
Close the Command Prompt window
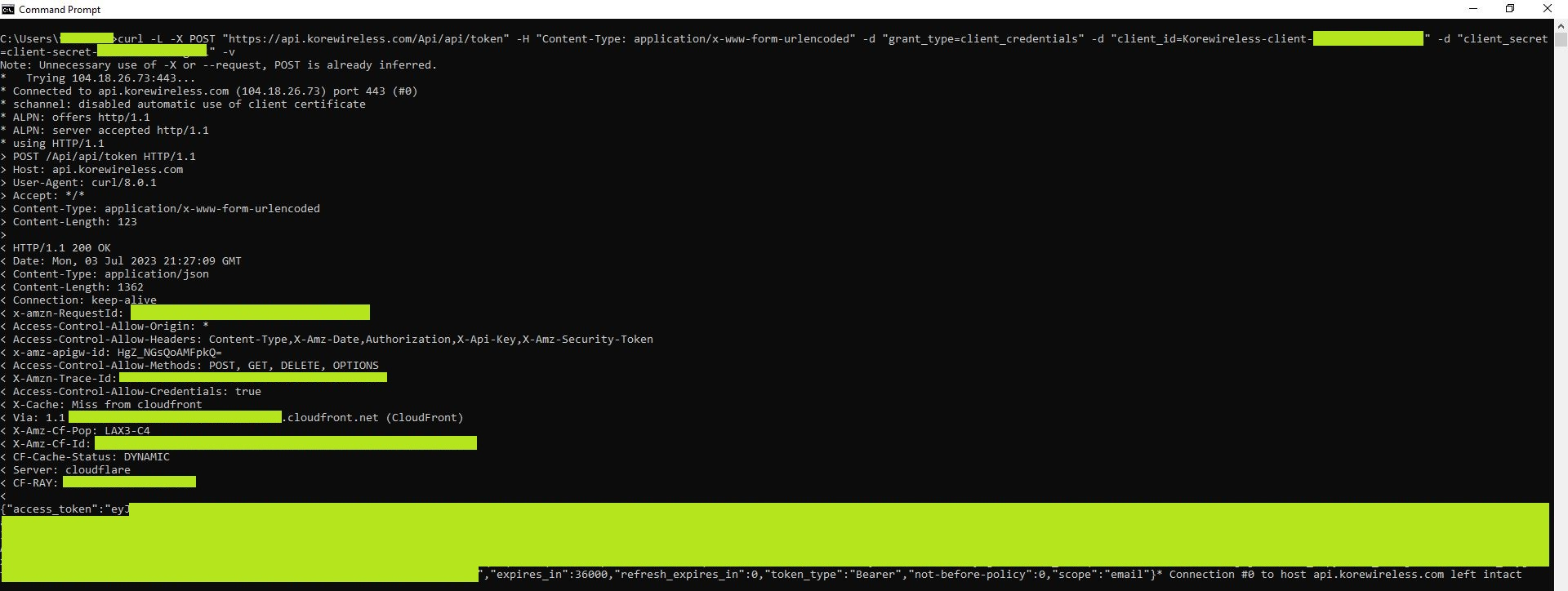click(x=1547, y=9)
